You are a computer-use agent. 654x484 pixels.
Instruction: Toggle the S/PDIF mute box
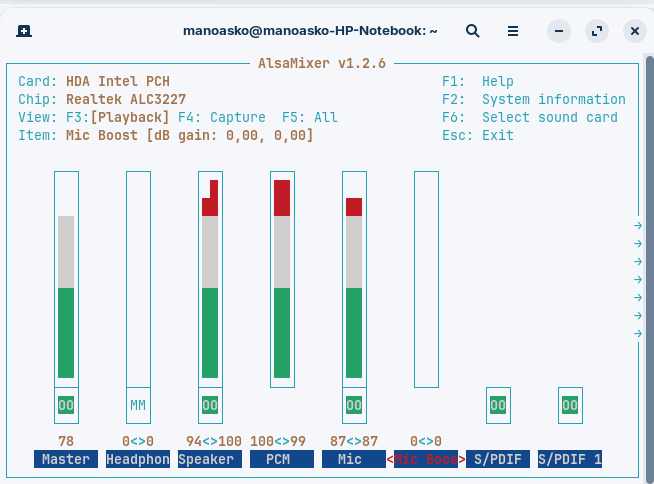point(498,405)
